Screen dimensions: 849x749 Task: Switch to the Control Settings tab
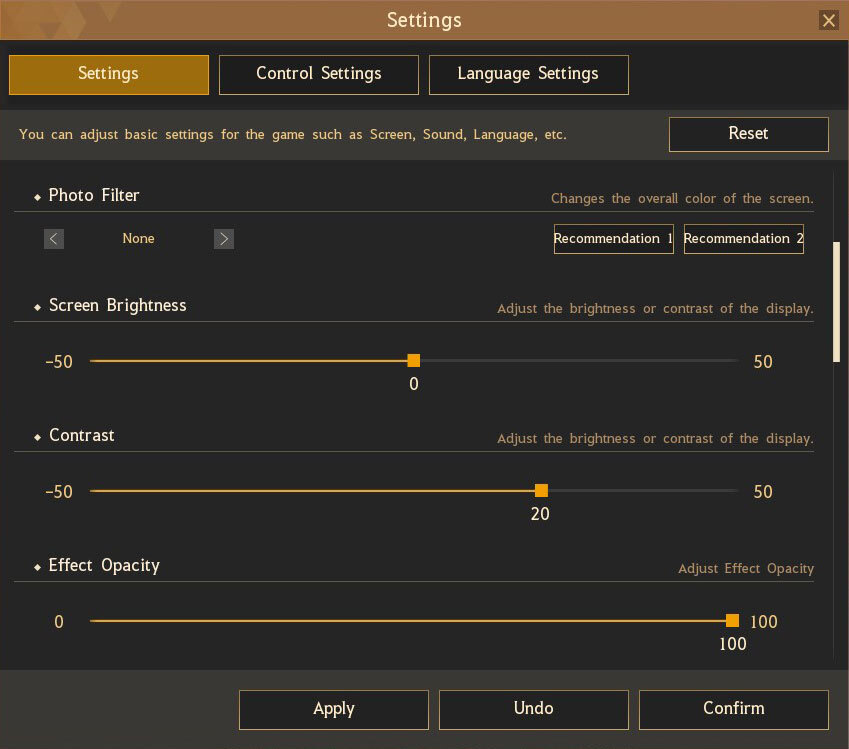pyautogui.click(x=318, y=74)
